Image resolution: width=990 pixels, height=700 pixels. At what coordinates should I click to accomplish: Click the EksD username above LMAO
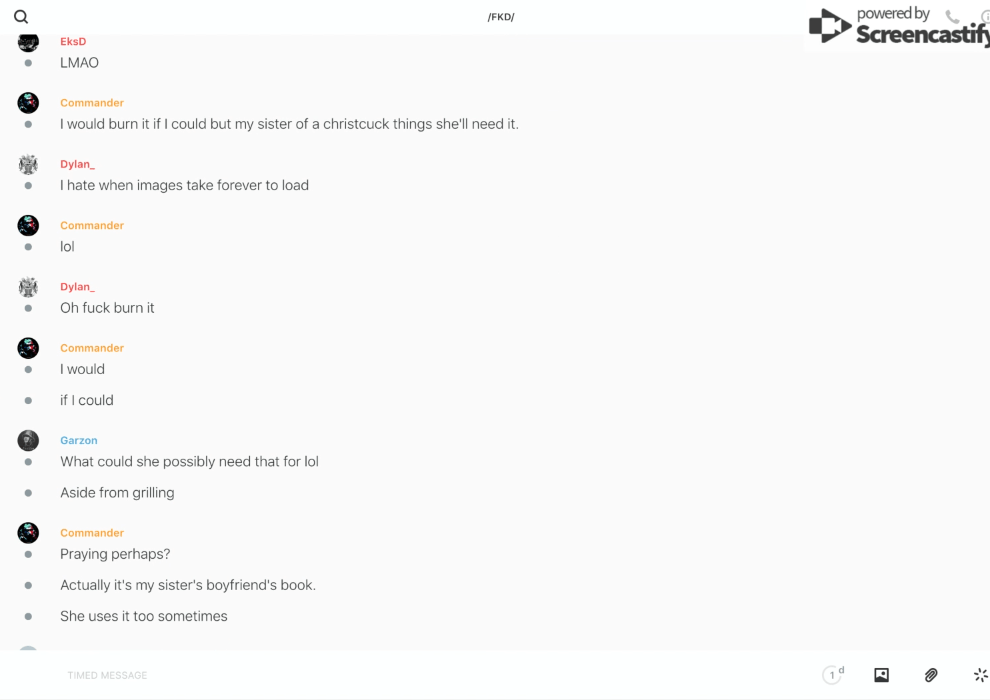73,42
